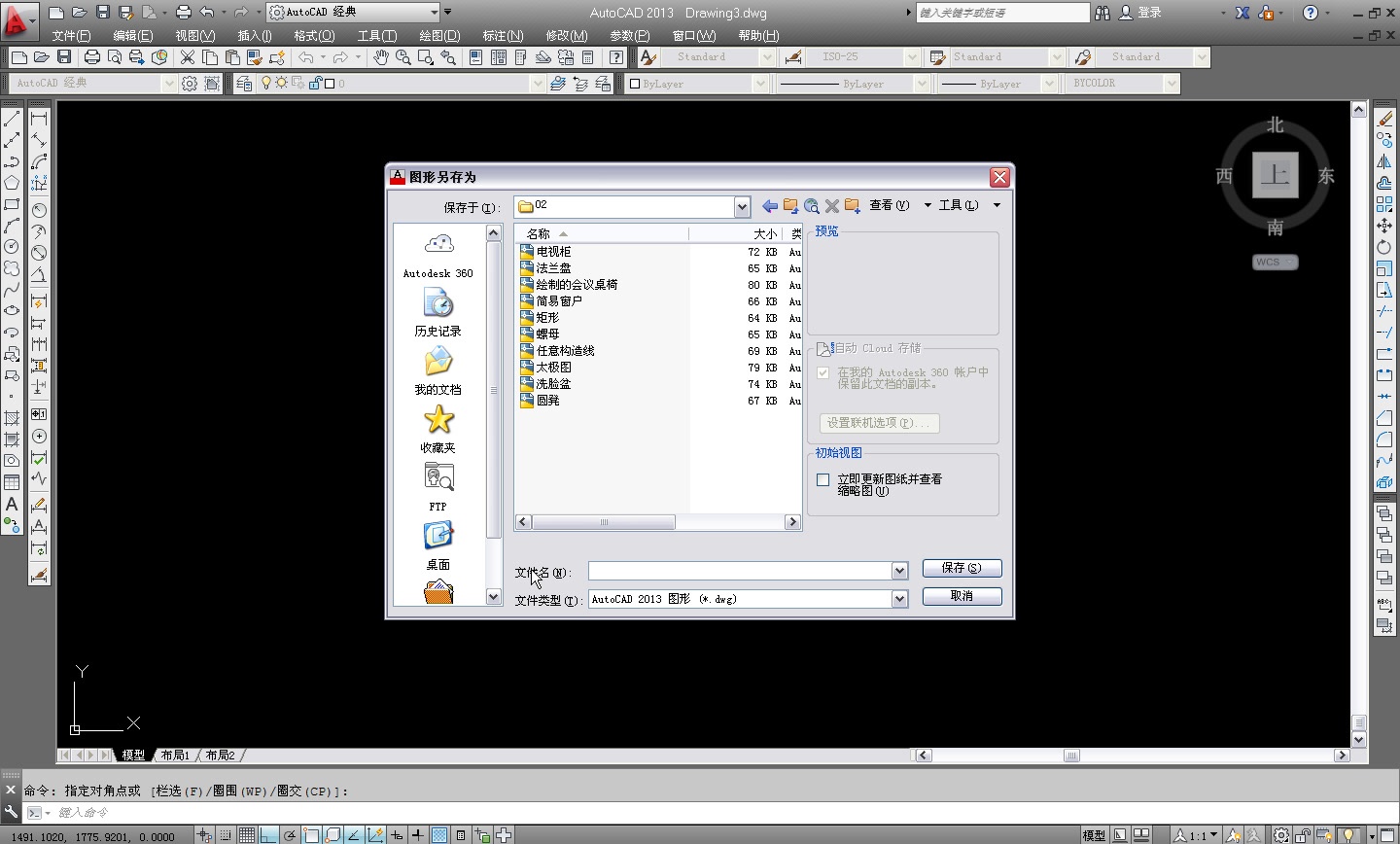Screen dimensions: 1400x844
Task: Click the up one level folder icon
Action: point(790,206)
